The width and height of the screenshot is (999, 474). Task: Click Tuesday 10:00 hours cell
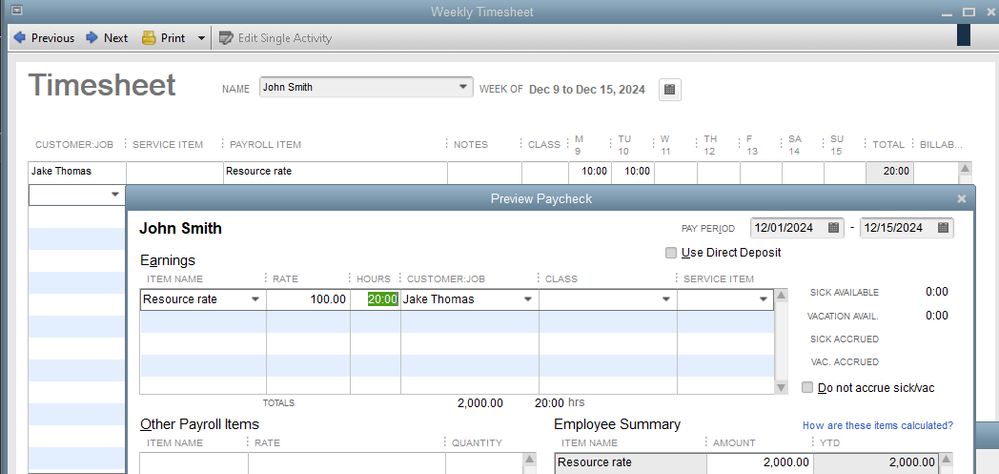pos(633,171)
